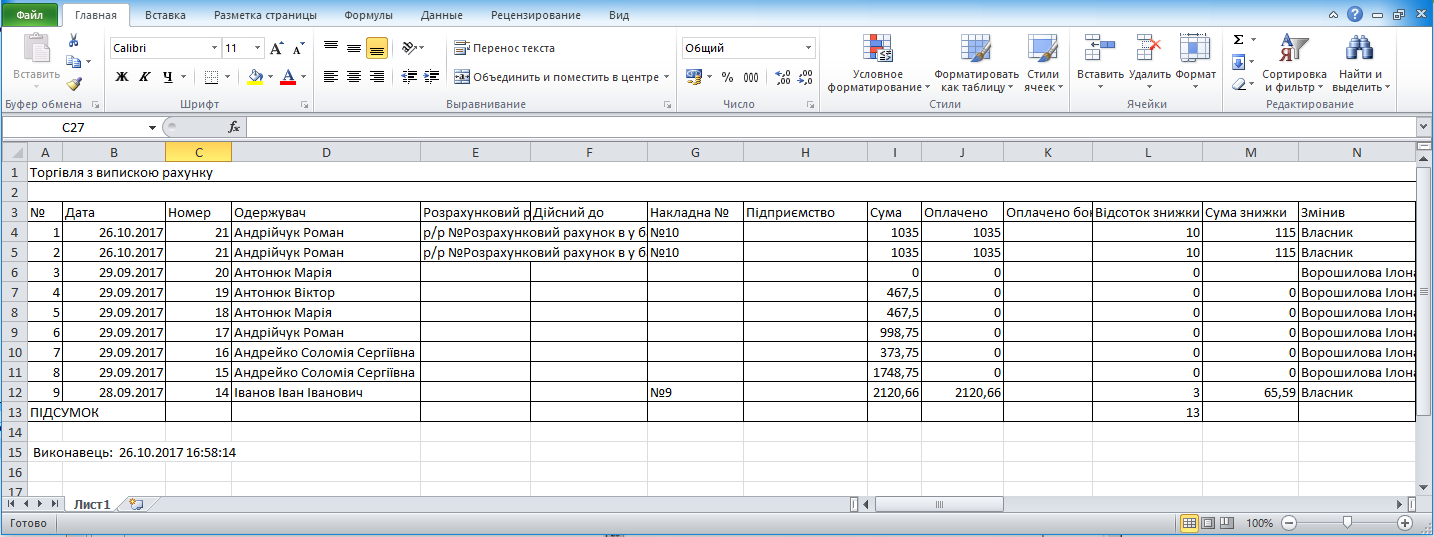Click the Insert Function fx icon
The image size is (1434, 537).
tap(234, 127)
